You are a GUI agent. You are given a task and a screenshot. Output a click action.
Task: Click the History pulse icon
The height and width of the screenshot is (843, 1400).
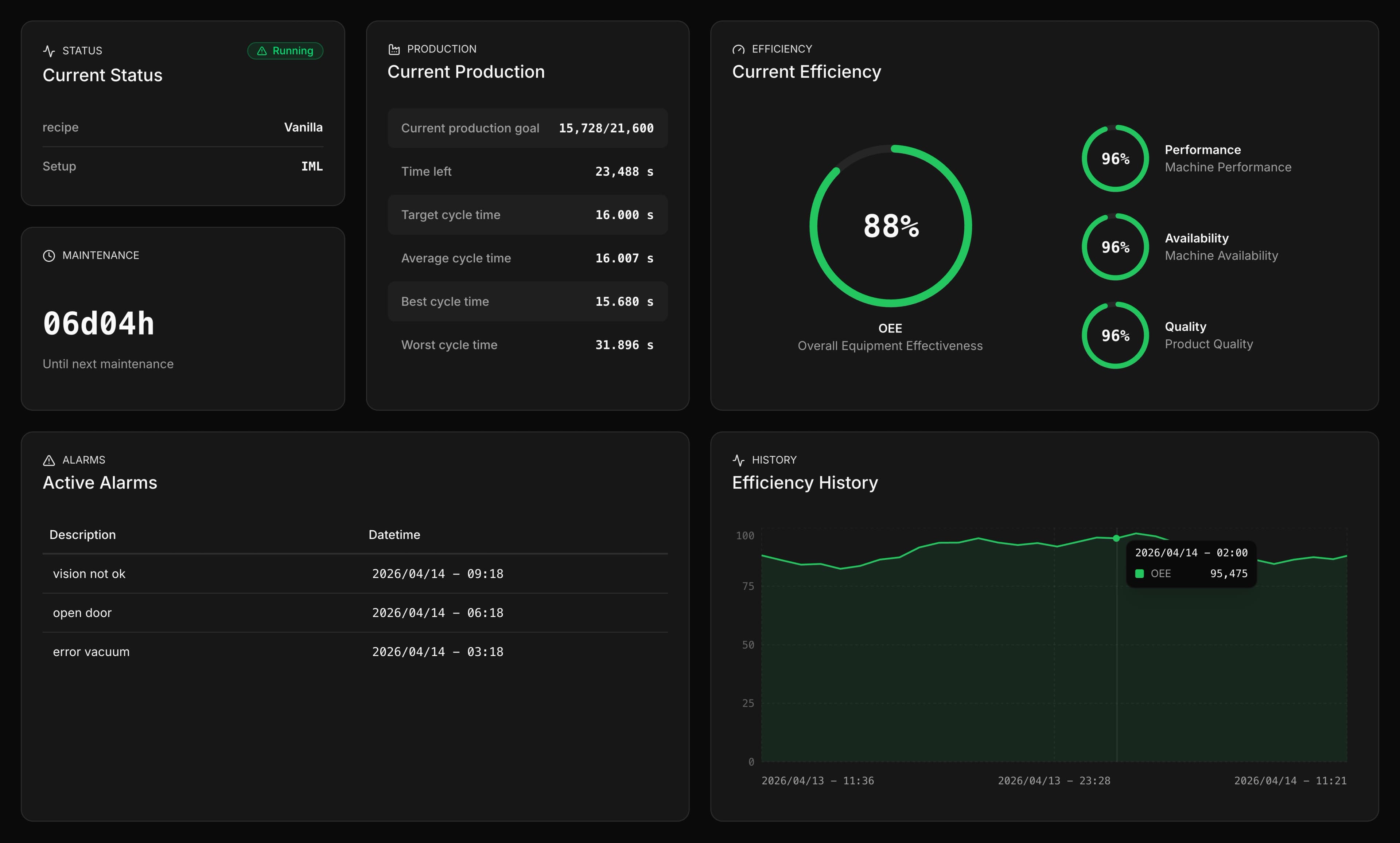click(739, 460)
